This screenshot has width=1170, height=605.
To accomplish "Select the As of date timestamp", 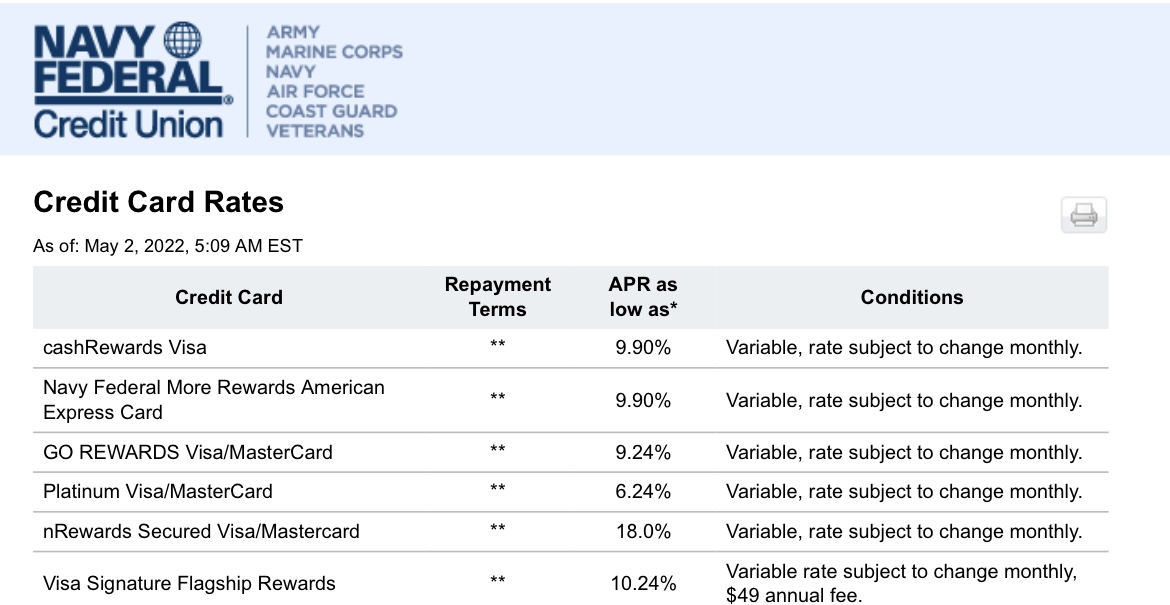I will point(169,245).
